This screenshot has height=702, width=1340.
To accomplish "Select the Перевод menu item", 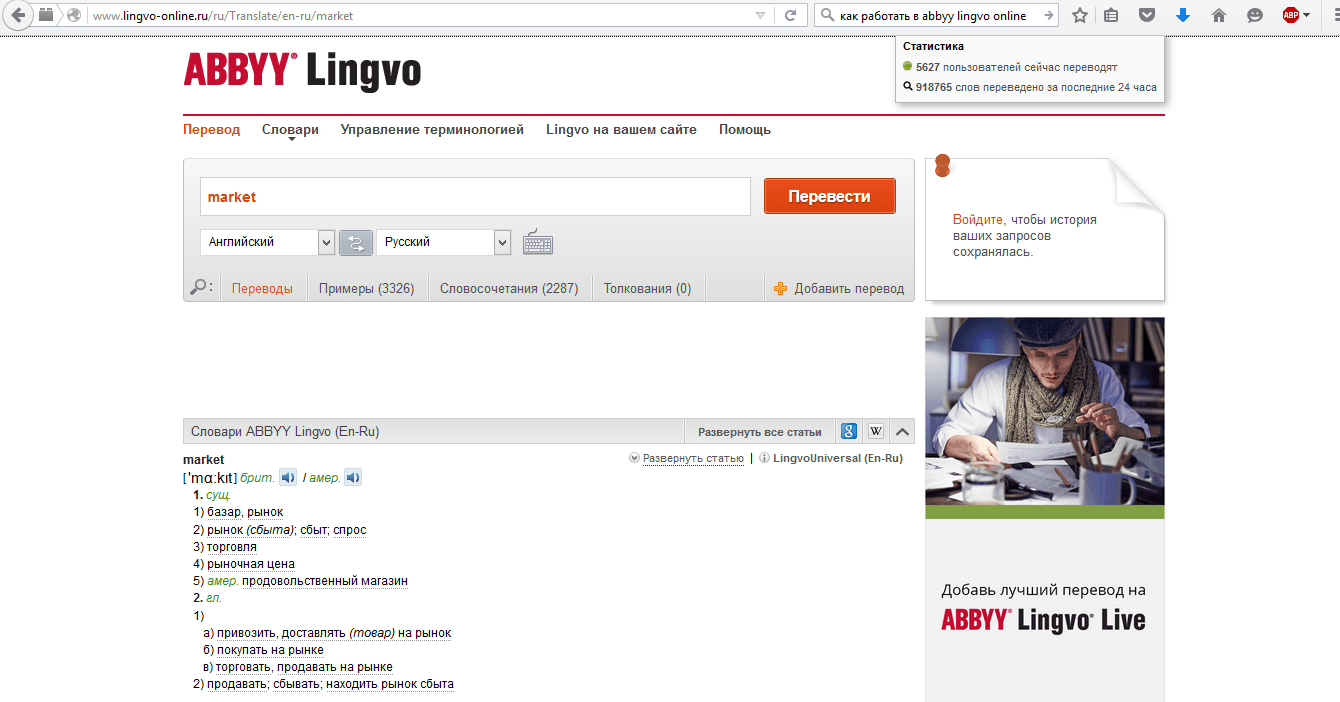I will [x=211, y=130].
